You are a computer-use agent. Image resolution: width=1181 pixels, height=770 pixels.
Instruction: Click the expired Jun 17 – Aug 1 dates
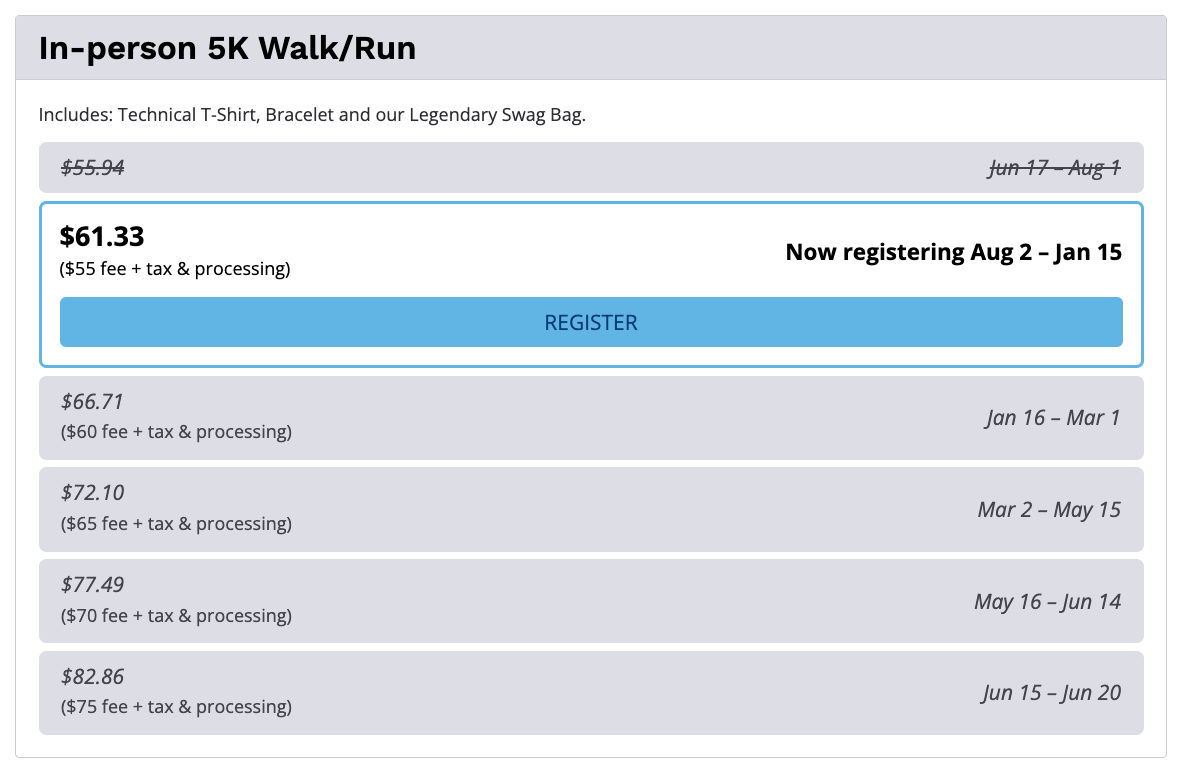pyautogui.click(x=1054, y=168)
